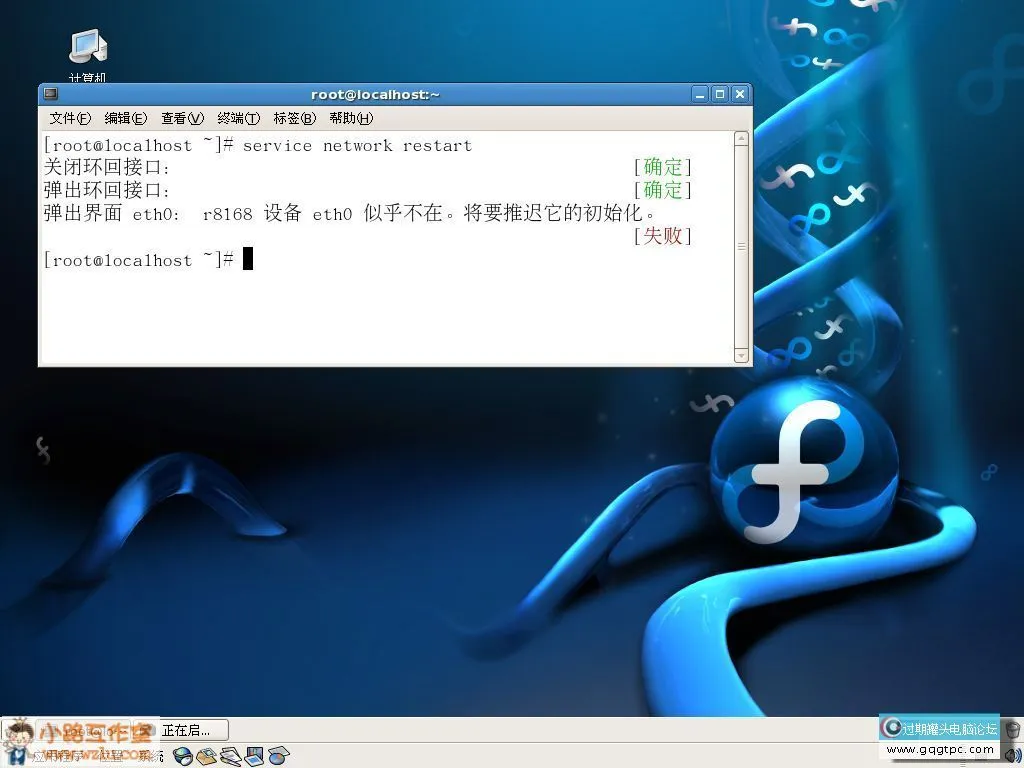The width and height of the screenshot is (1024, 768).
Task: Open the 计算机 (Computer) desktop icon
Action: tap(86, 45)
